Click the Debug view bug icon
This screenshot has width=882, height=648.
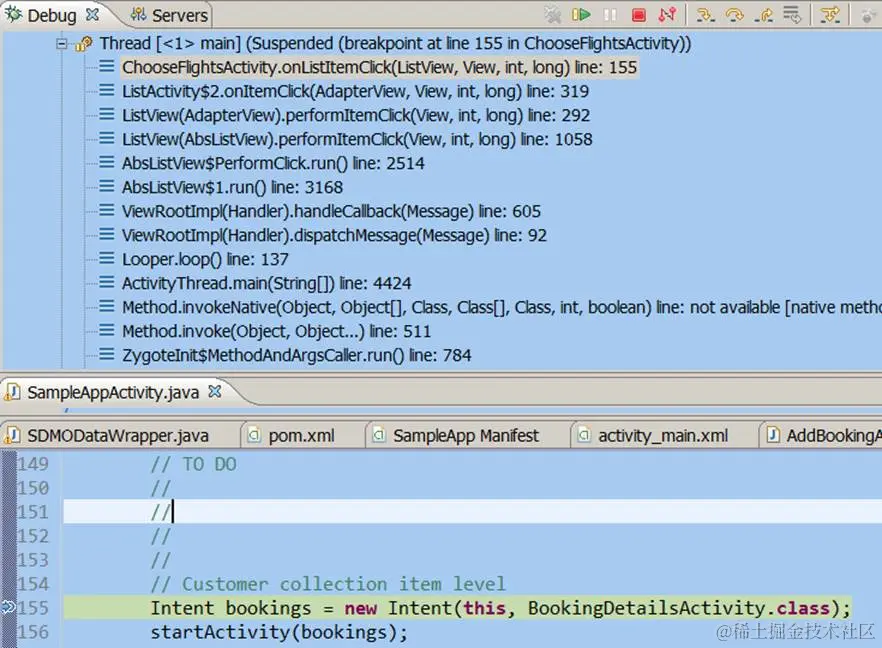13,14
